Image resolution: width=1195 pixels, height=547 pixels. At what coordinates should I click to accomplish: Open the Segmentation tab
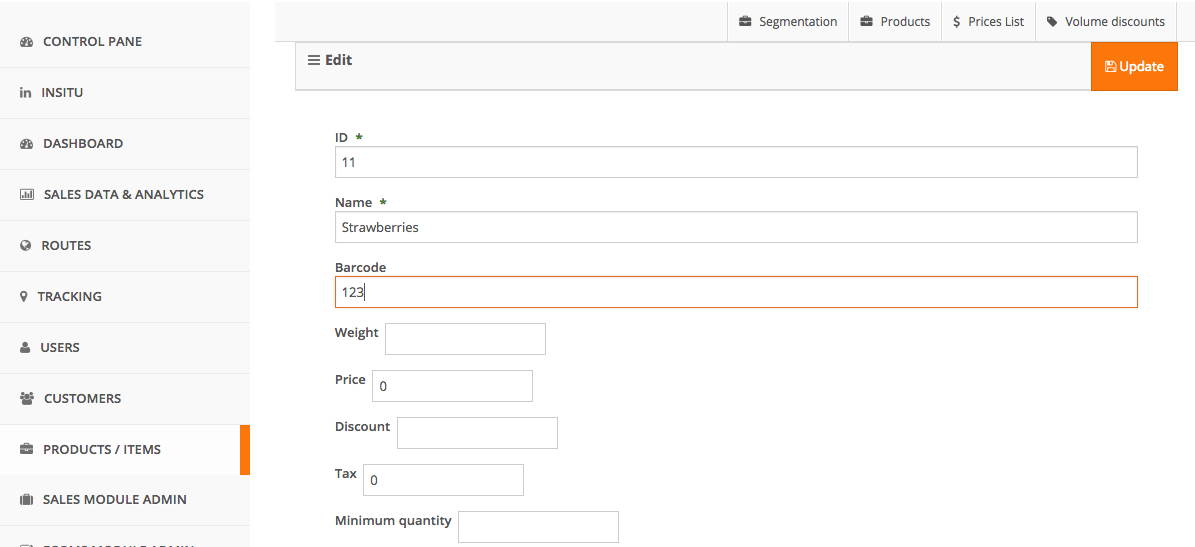788,22
